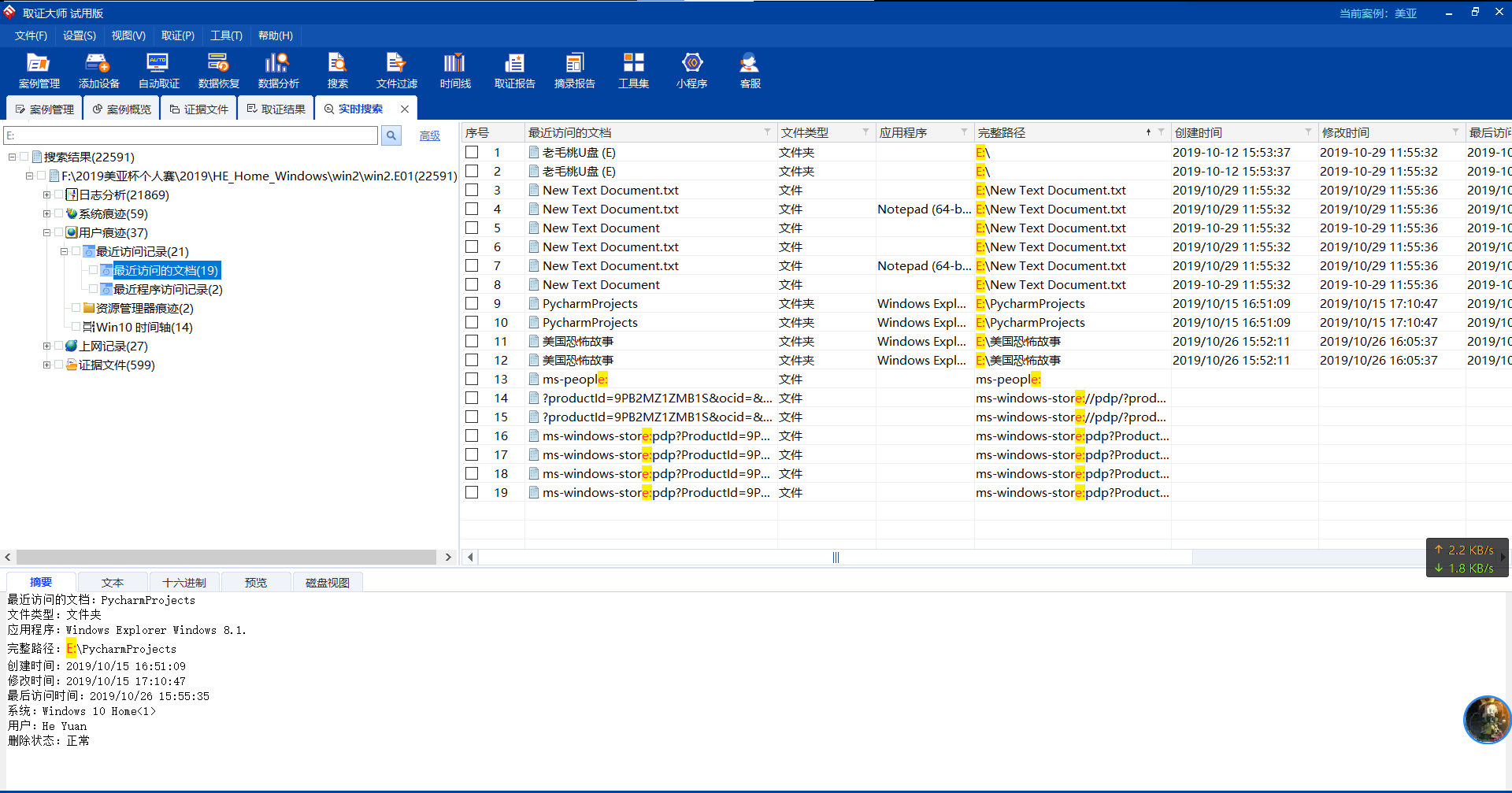Open the 数据分析 tool
The width and height of the screenshot is (1512, 793).
pyautogui.click(x=278, y=71)
